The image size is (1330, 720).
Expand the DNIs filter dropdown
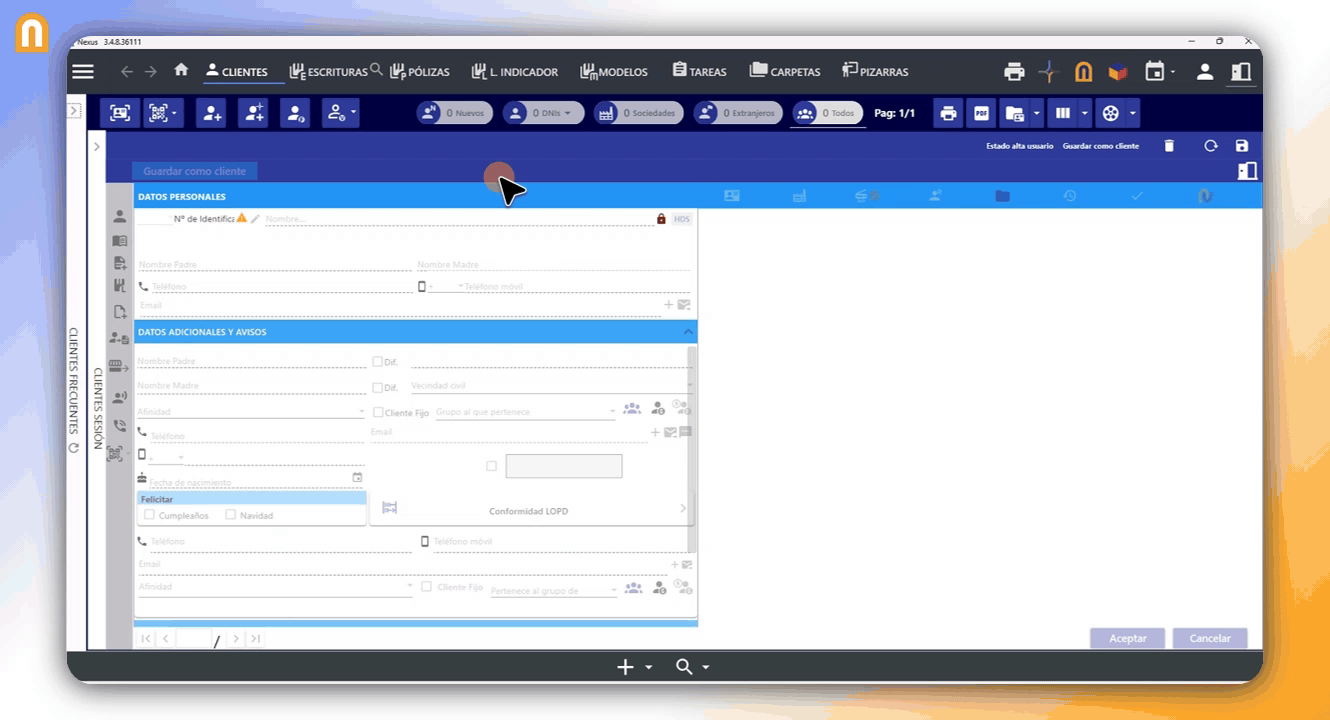(568, 114)
